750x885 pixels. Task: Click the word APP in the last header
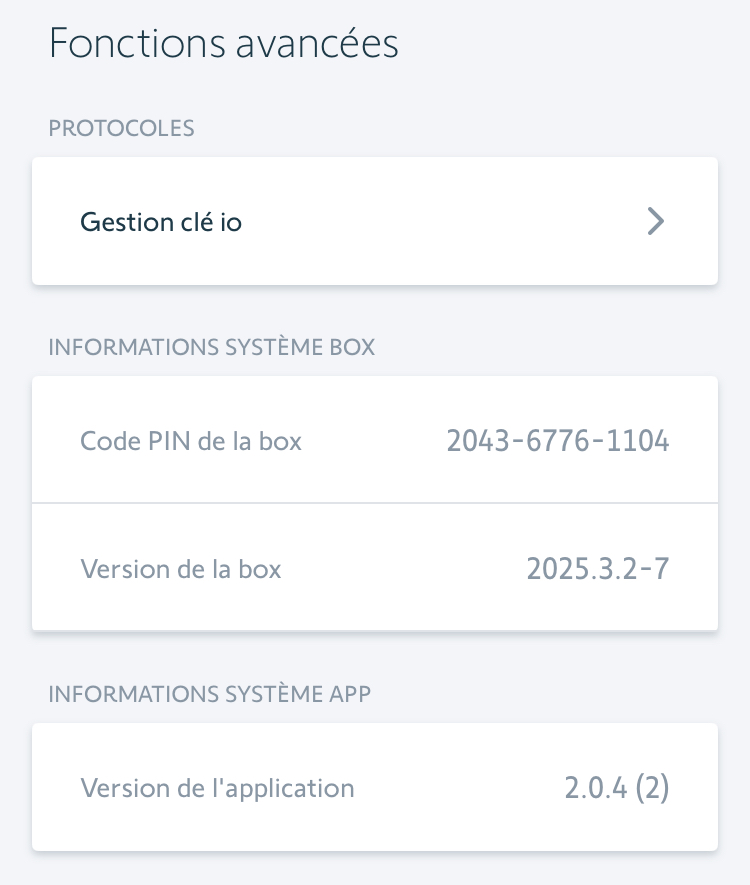point(349,694)
